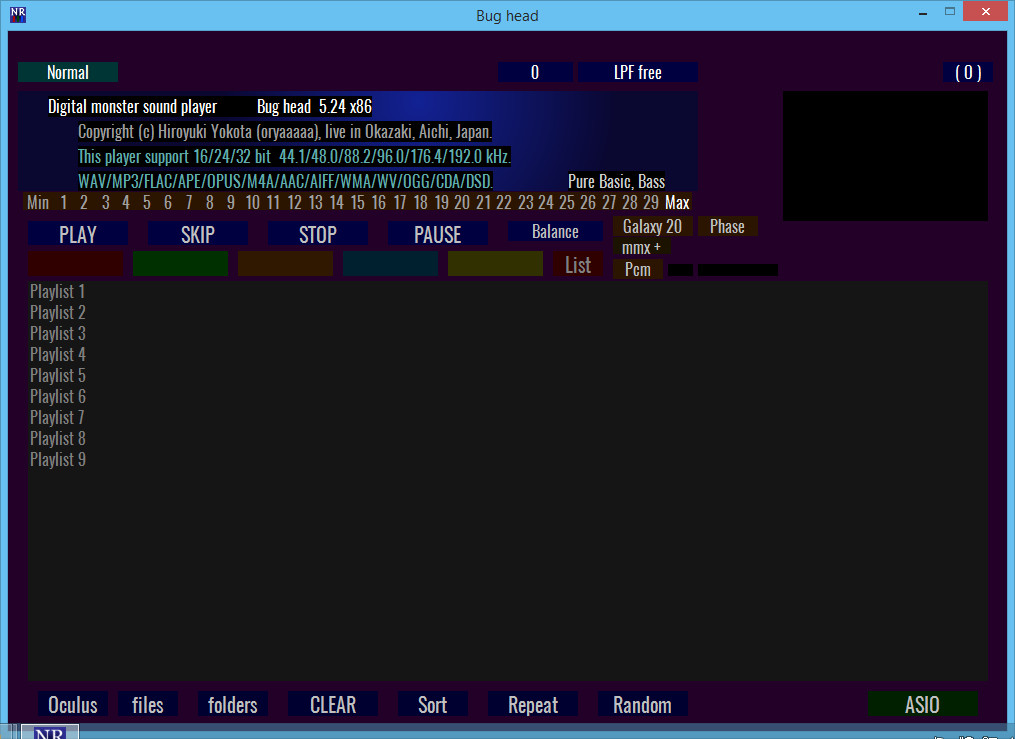Minimize the Bug head window
The width and height of the screenshot is (1015, 739).
pyautogui.click(x=923, y=12)
